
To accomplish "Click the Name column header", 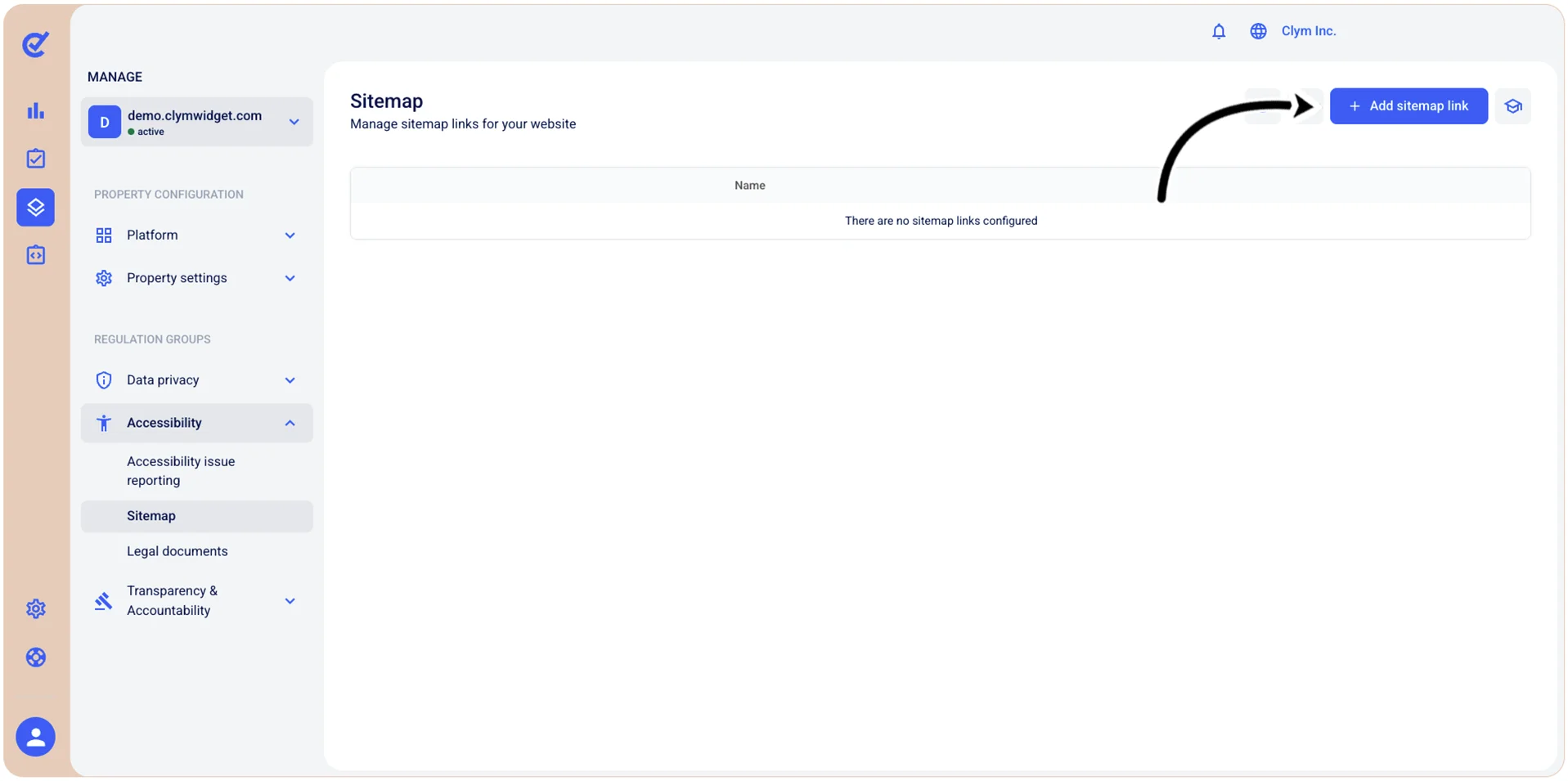I will (x=750, y=186).
